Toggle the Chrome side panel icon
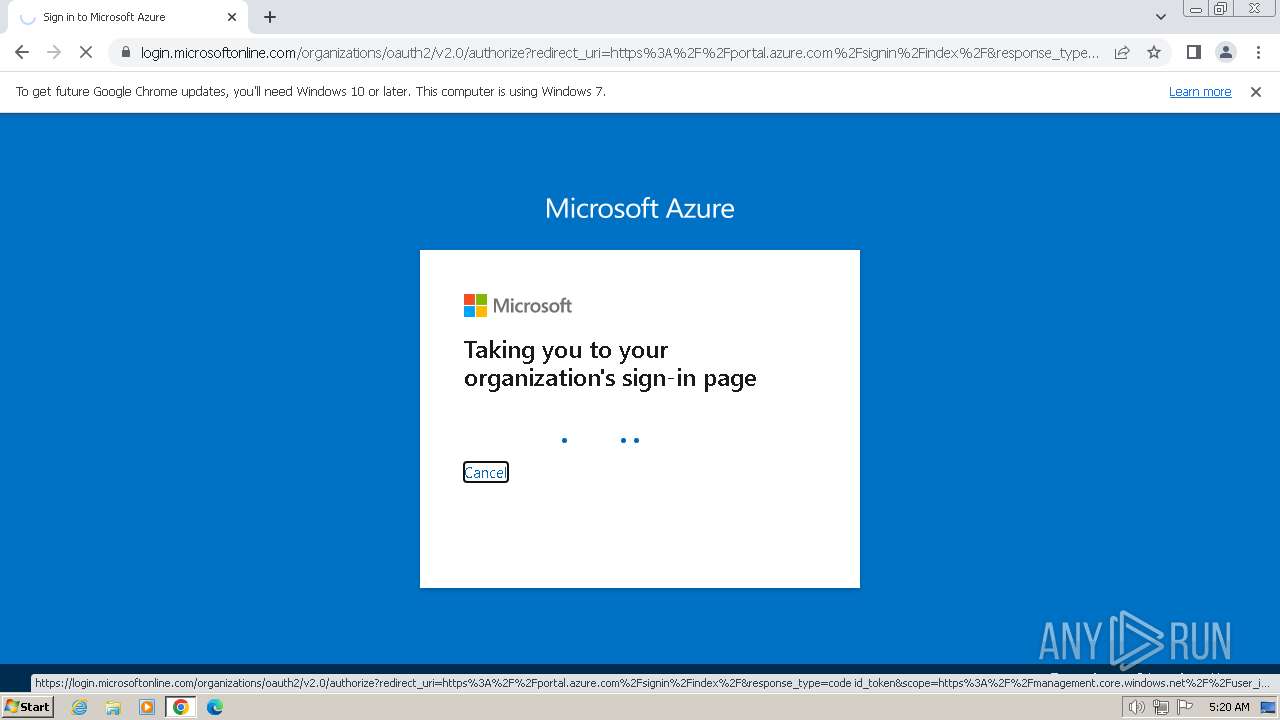Screen dimensions: 1280x720 [1193, 52]
